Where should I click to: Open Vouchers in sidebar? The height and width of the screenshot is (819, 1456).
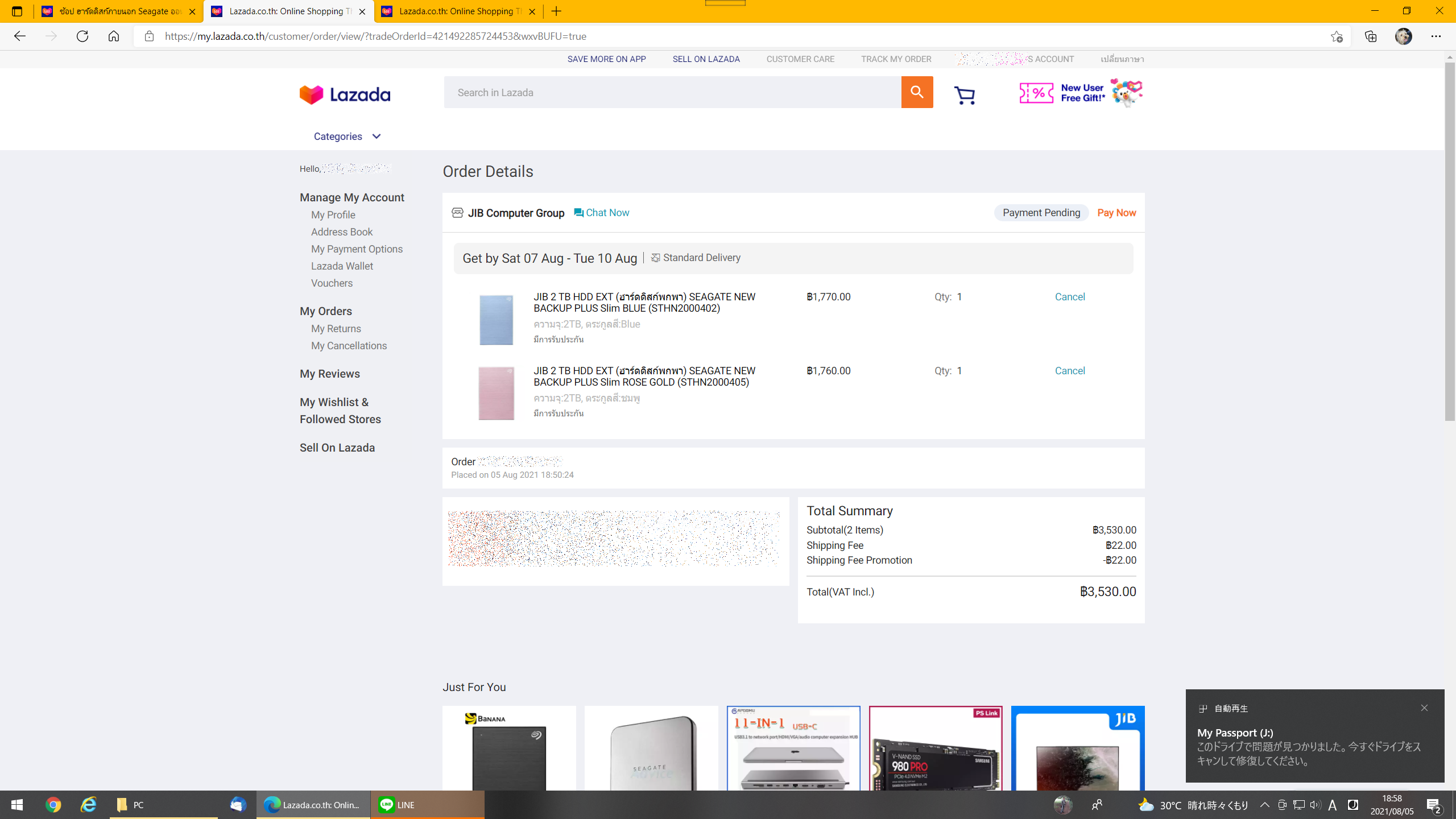(x=332, y=283)
